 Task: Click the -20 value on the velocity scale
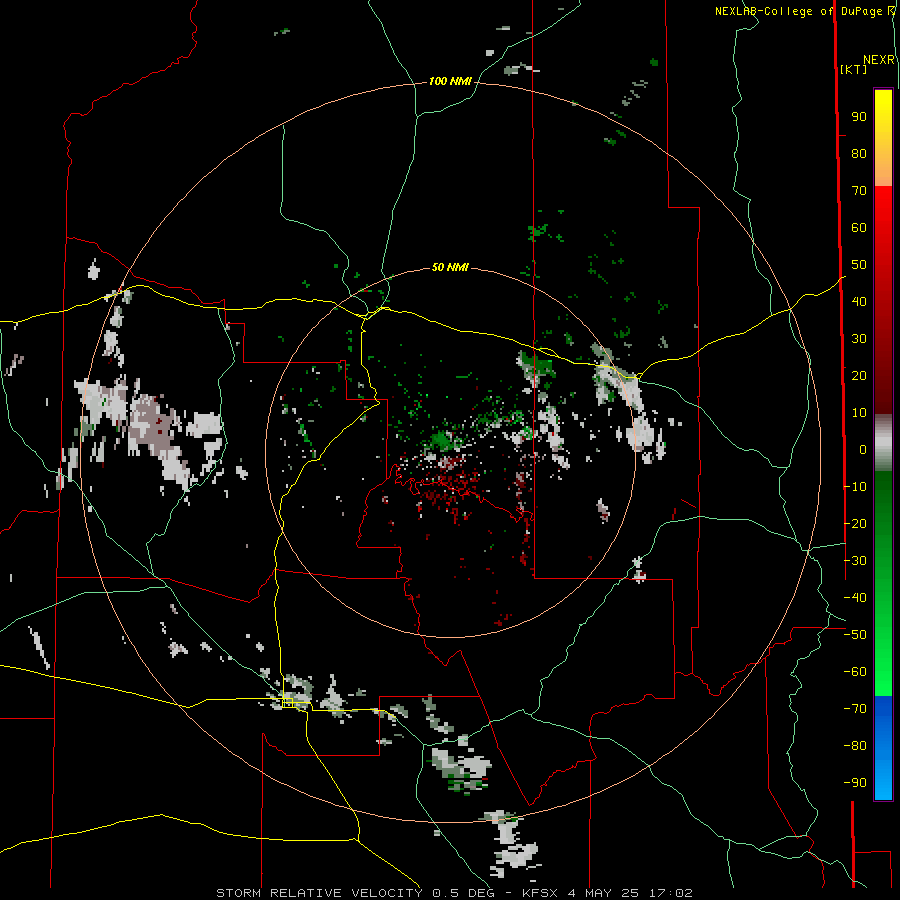[855, 523]
